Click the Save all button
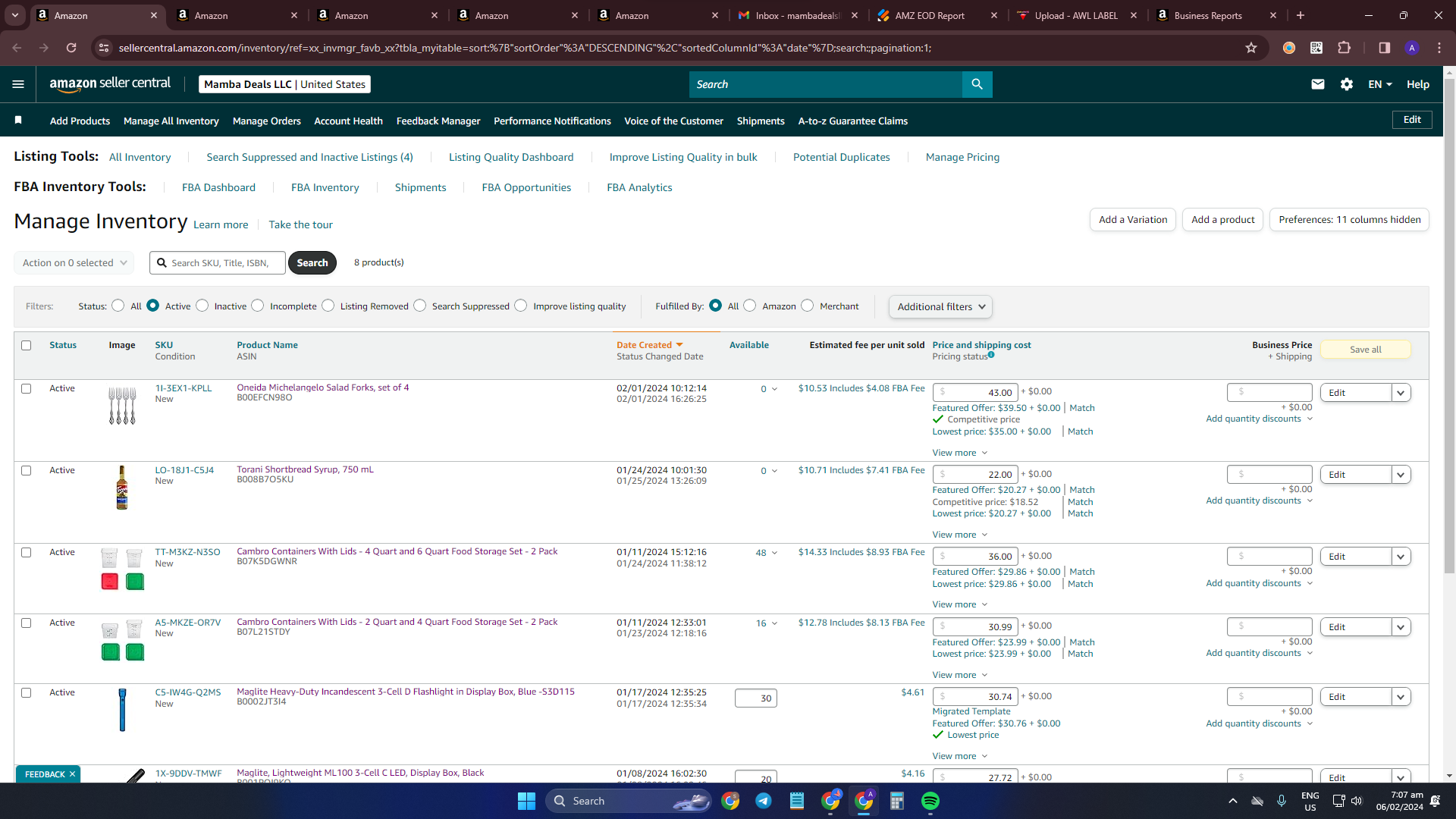Image resolution: width=1456 pixels, height=819 pixels. [x=1365, y=350]
